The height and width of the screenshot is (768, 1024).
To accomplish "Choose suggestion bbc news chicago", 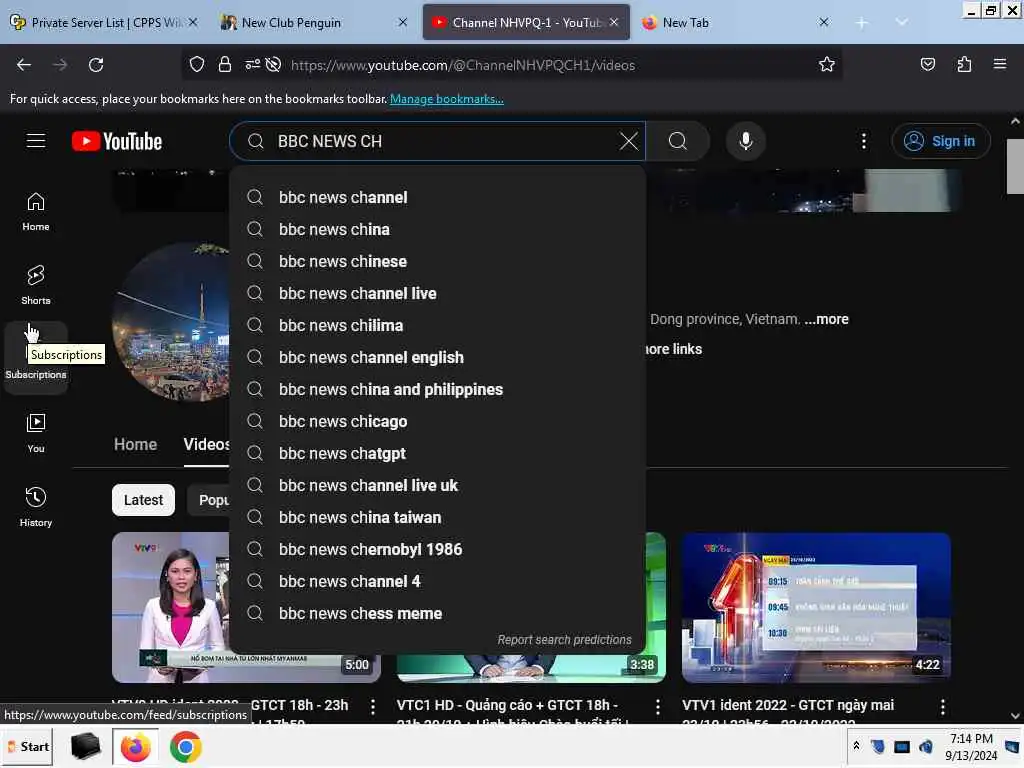I will (438, 421).
